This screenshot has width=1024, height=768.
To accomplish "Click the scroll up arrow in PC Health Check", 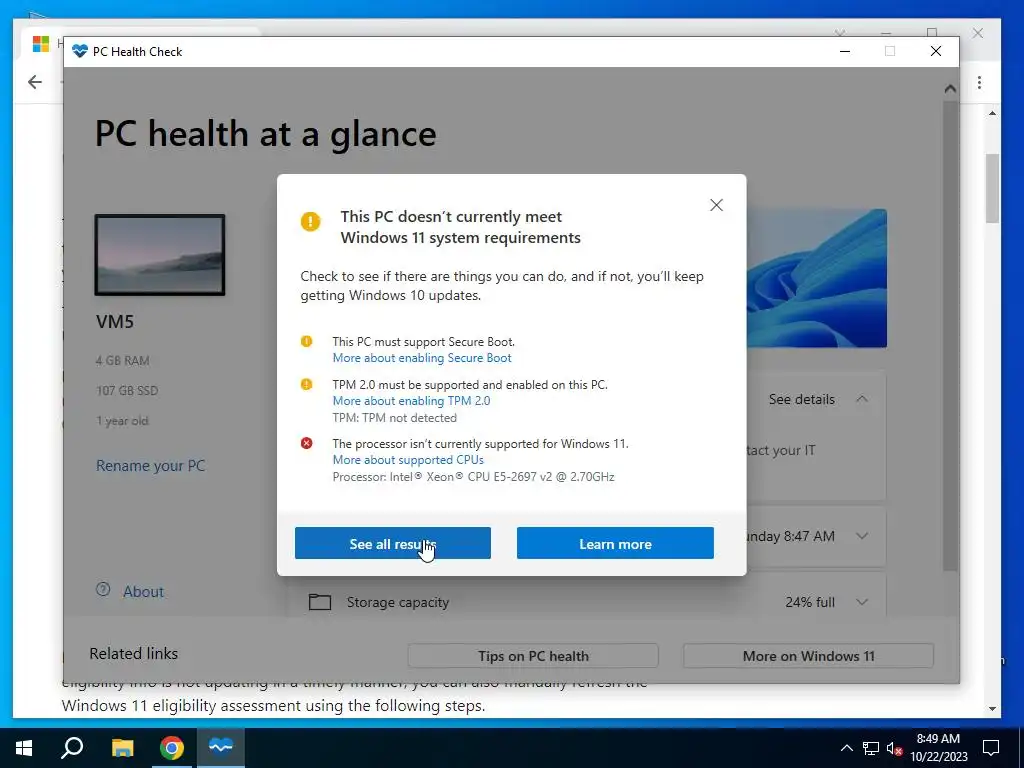I will (950, 89).
